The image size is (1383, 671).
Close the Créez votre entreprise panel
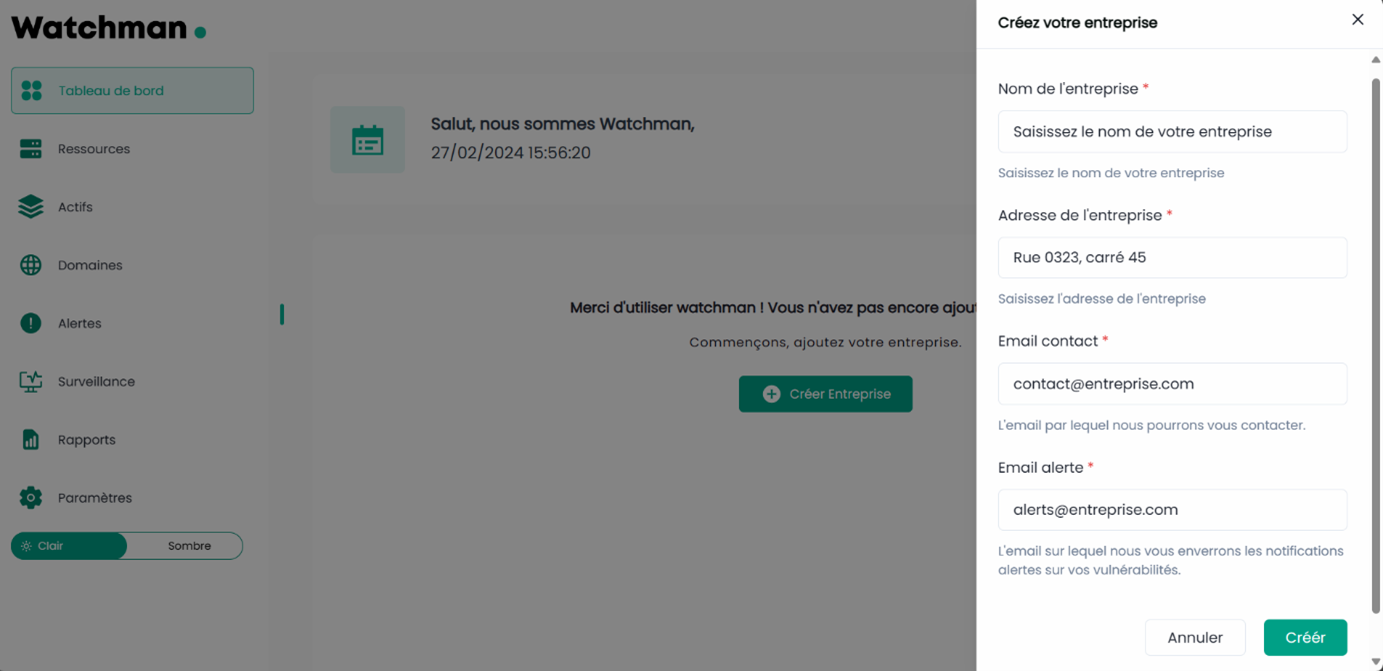[x=1357, y=20]
